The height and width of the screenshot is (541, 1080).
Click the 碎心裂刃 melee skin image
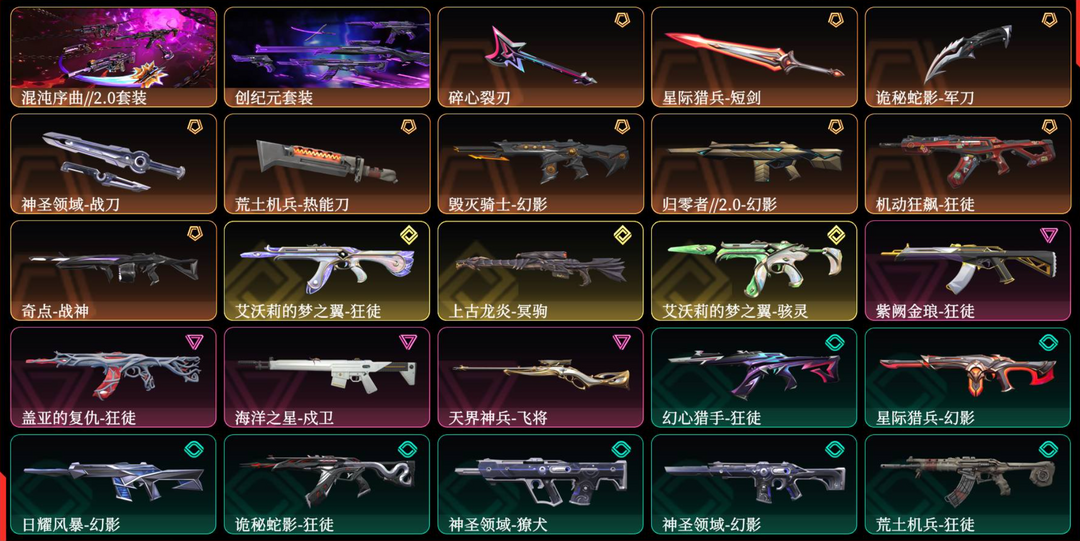(541, 54)
